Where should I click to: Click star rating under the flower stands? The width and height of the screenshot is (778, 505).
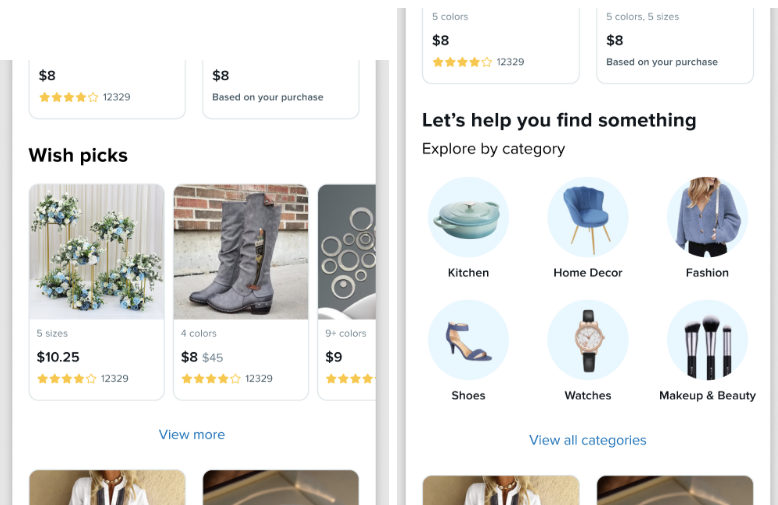(x=67, y=379)
